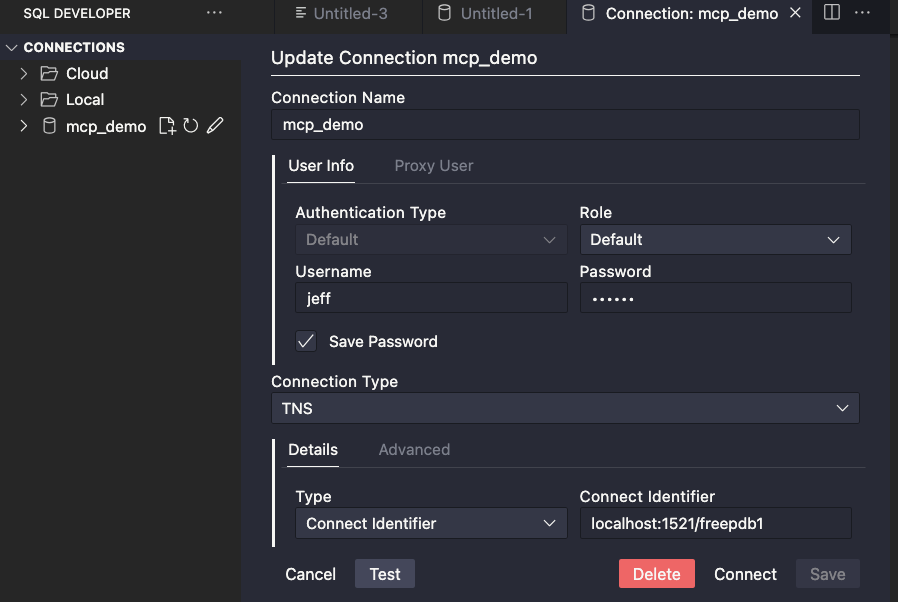Switch to the Proxy User tab
This screenshot has width=898, height=602.
click(434, 166)
